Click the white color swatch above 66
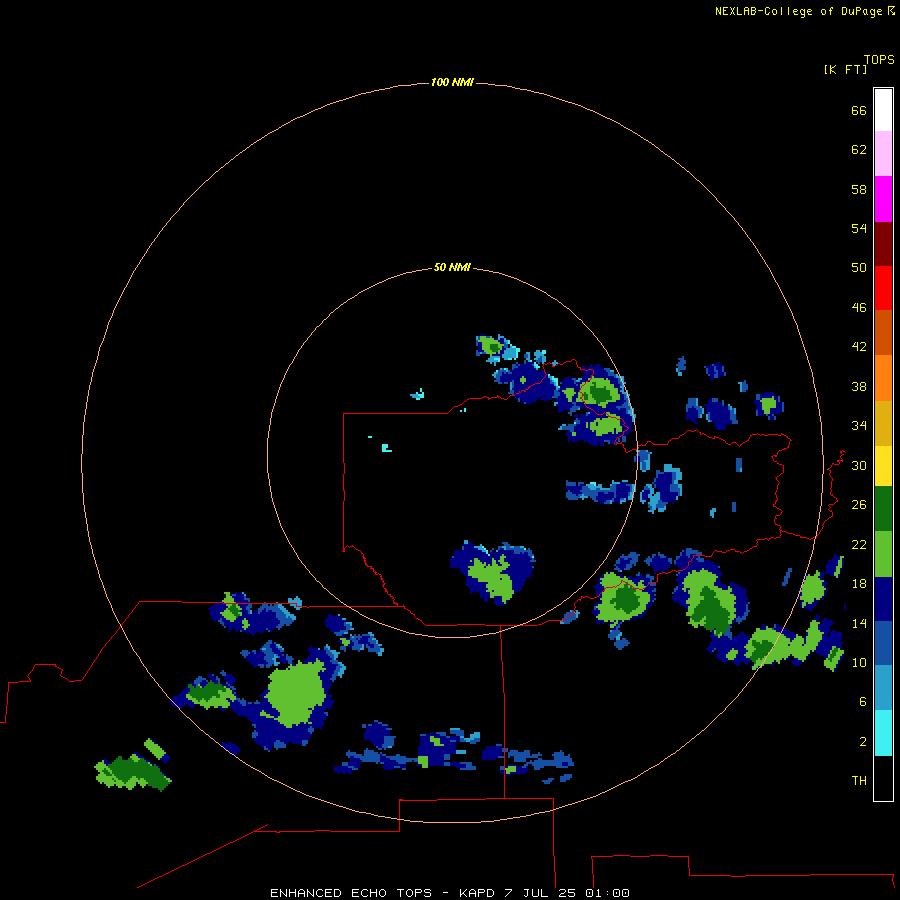900x900 pixels. point(883,110)
